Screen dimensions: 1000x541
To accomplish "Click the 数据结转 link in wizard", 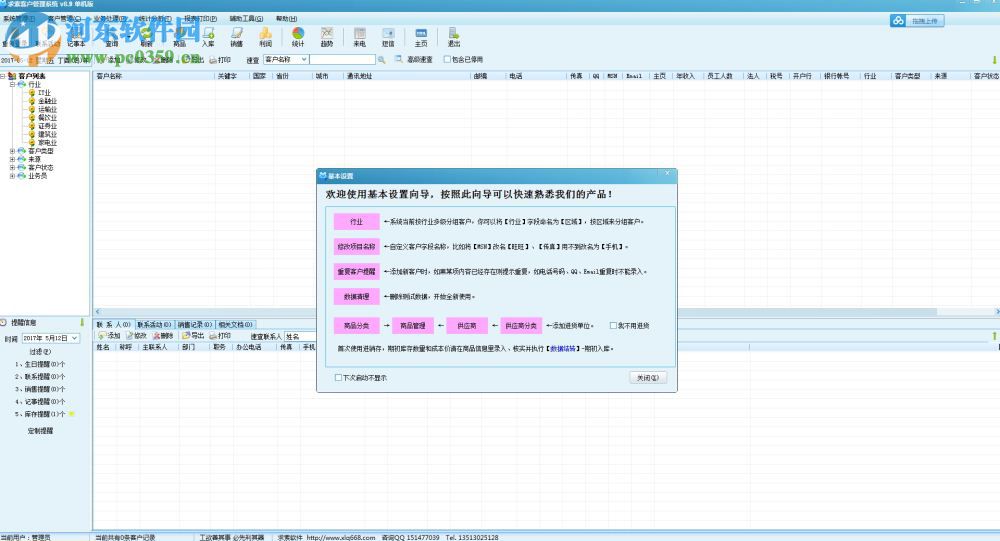I will [x=562, y=349].
